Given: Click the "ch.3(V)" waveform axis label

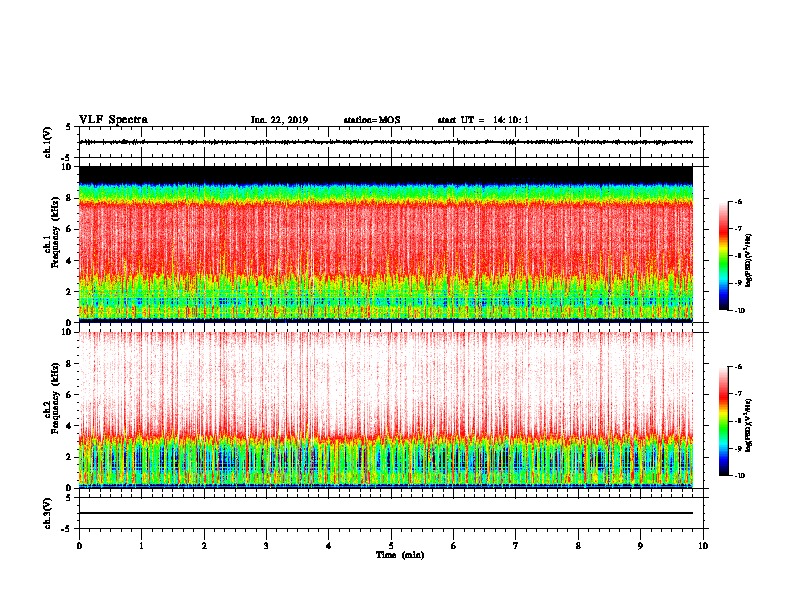Looking at the screenshot, I should click(47, 513).
